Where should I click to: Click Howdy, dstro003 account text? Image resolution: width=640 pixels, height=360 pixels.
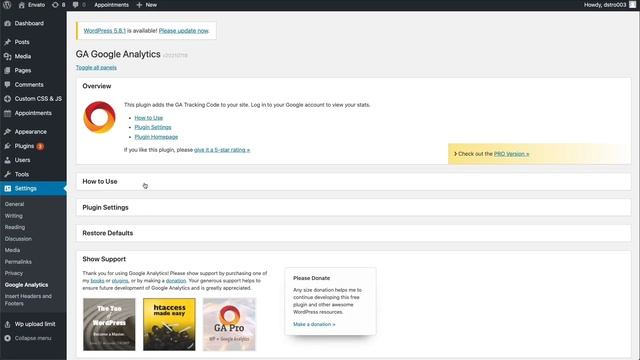pyautogui.click(x=604, y=5)
